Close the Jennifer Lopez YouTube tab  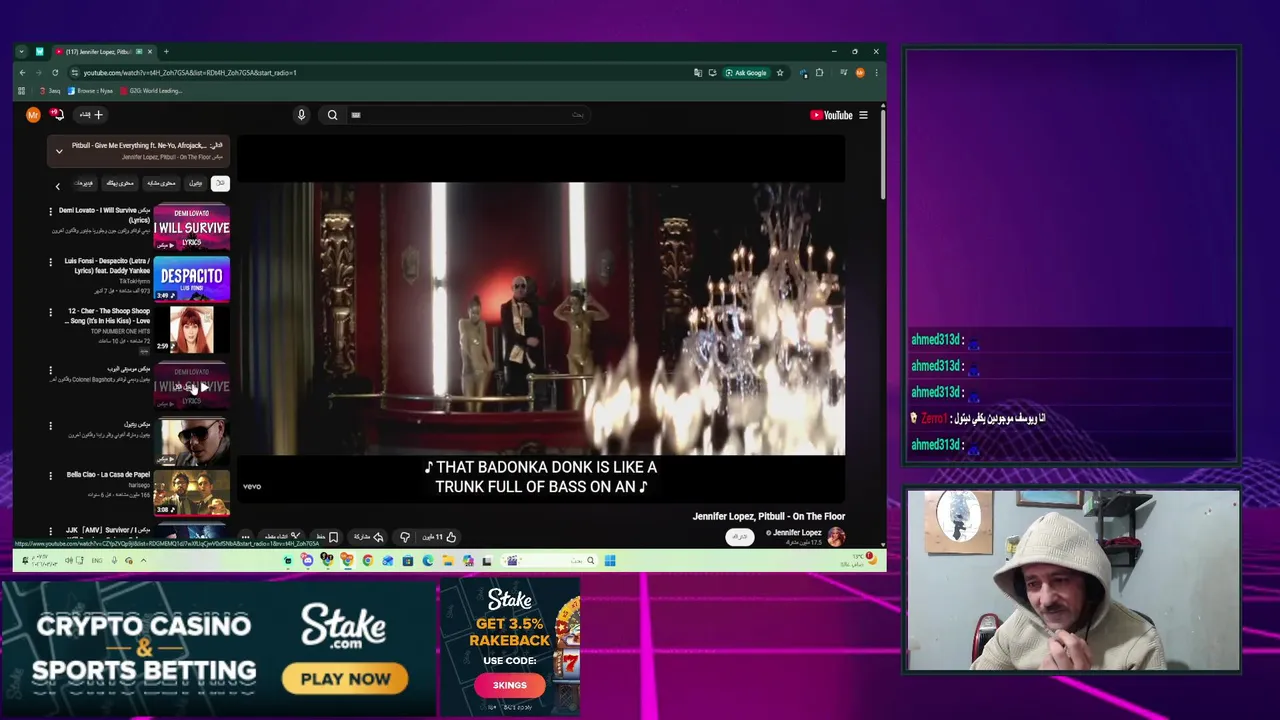point(151,52)
